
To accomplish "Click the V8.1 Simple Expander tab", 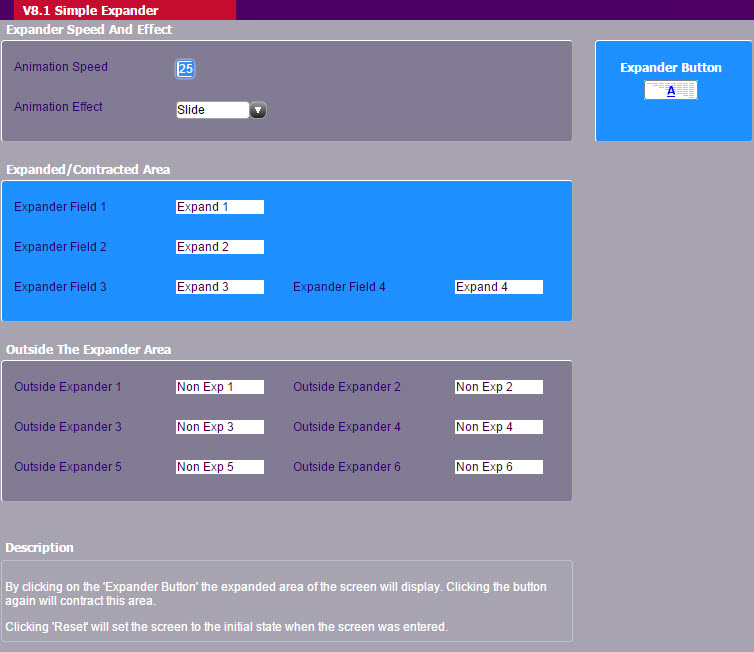I will (x=125, y=10).
